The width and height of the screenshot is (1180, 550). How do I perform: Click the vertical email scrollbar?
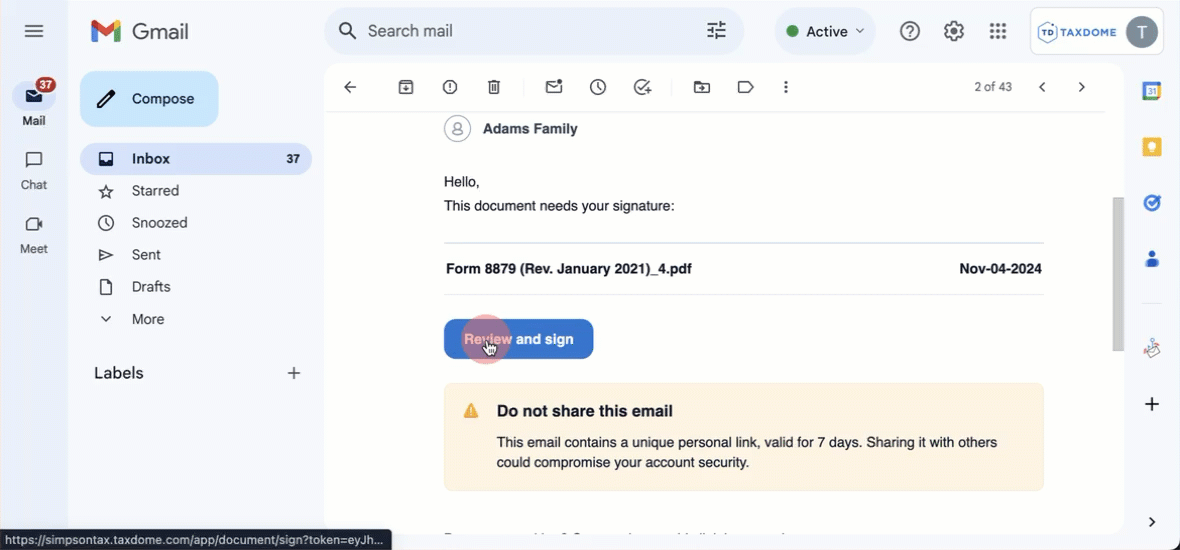point(1118,273)
